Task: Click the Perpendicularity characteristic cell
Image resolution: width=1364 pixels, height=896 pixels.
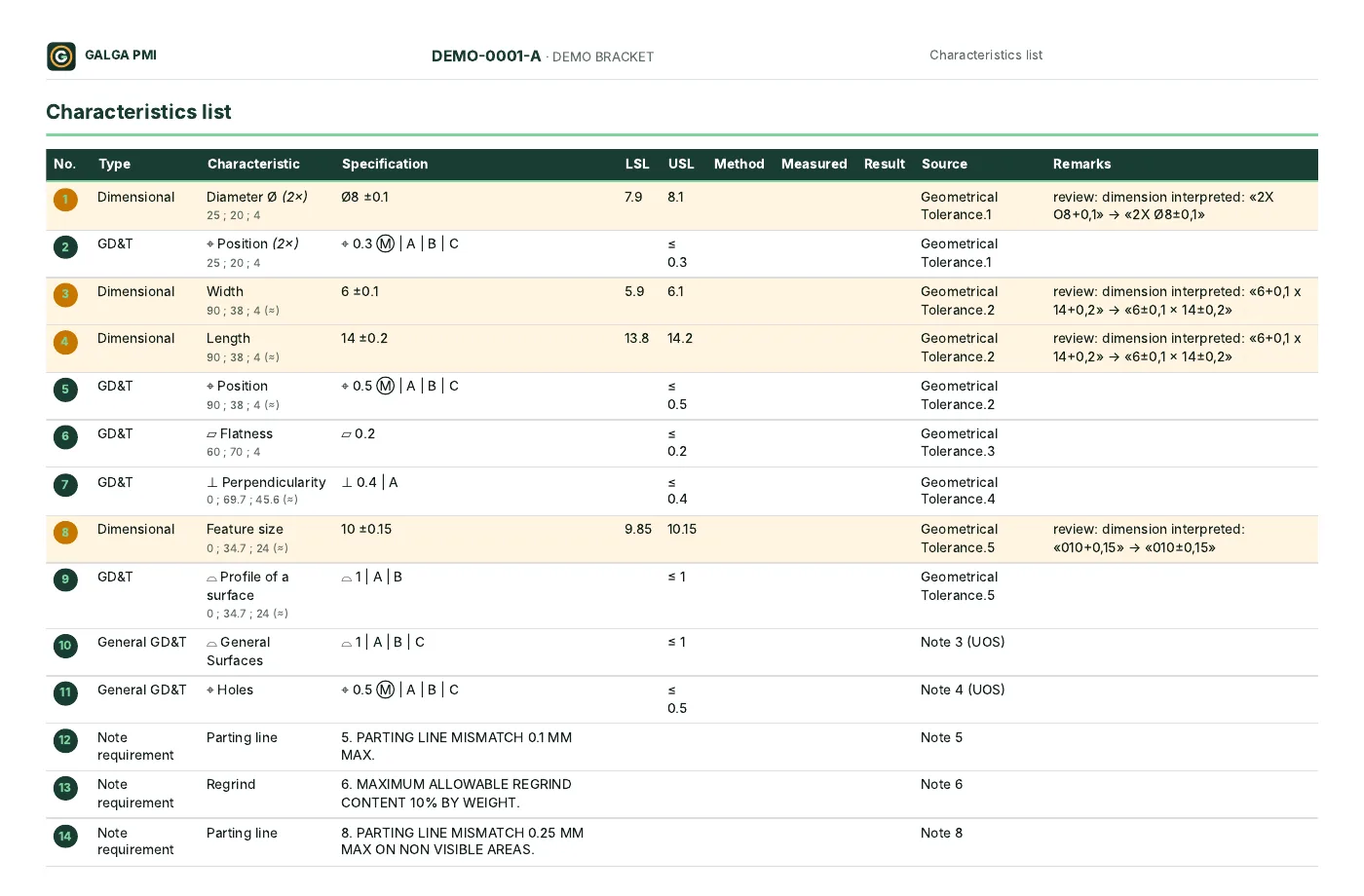Action: coord(266,483)
